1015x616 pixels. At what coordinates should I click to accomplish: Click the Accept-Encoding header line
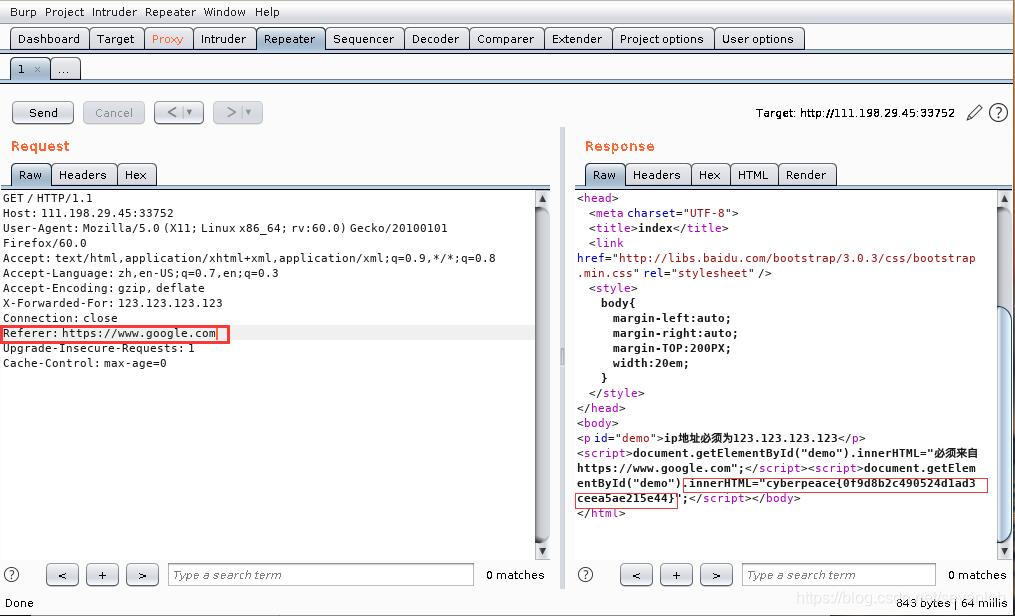pyautogui.click(x=104, y=288)
